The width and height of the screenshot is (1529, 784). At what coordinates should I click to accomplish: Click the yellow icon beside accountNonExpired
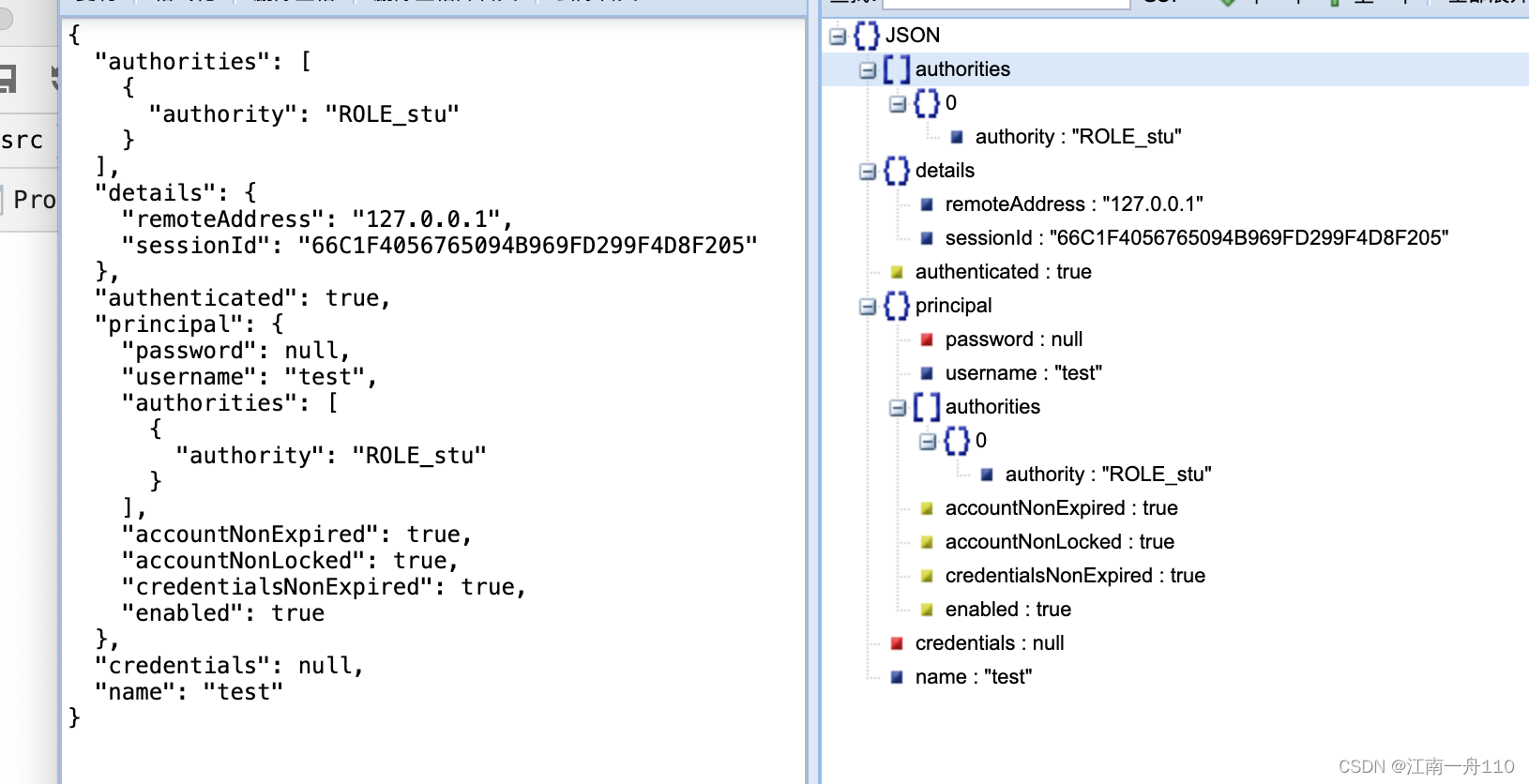[927, 508]
